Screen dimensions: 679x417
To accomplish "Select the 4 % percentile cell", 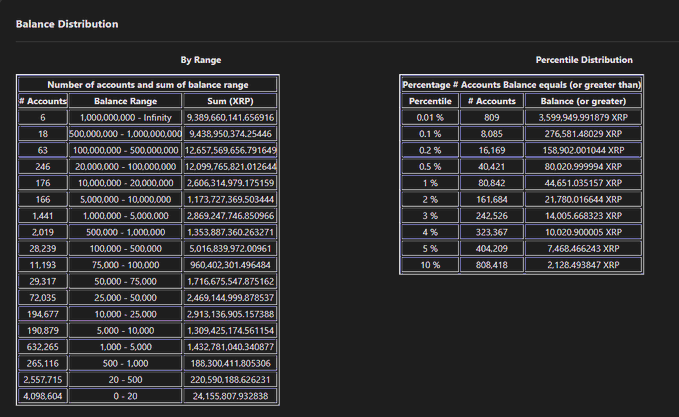I will [430, 232].
